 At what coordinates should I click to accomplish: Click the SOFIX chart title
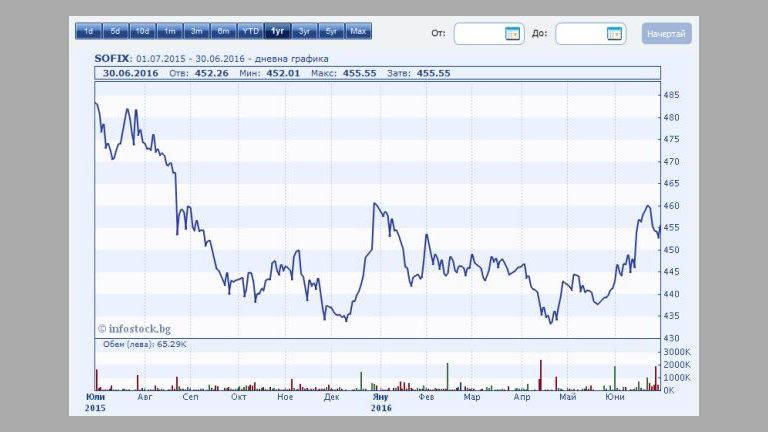coord(112,58)
